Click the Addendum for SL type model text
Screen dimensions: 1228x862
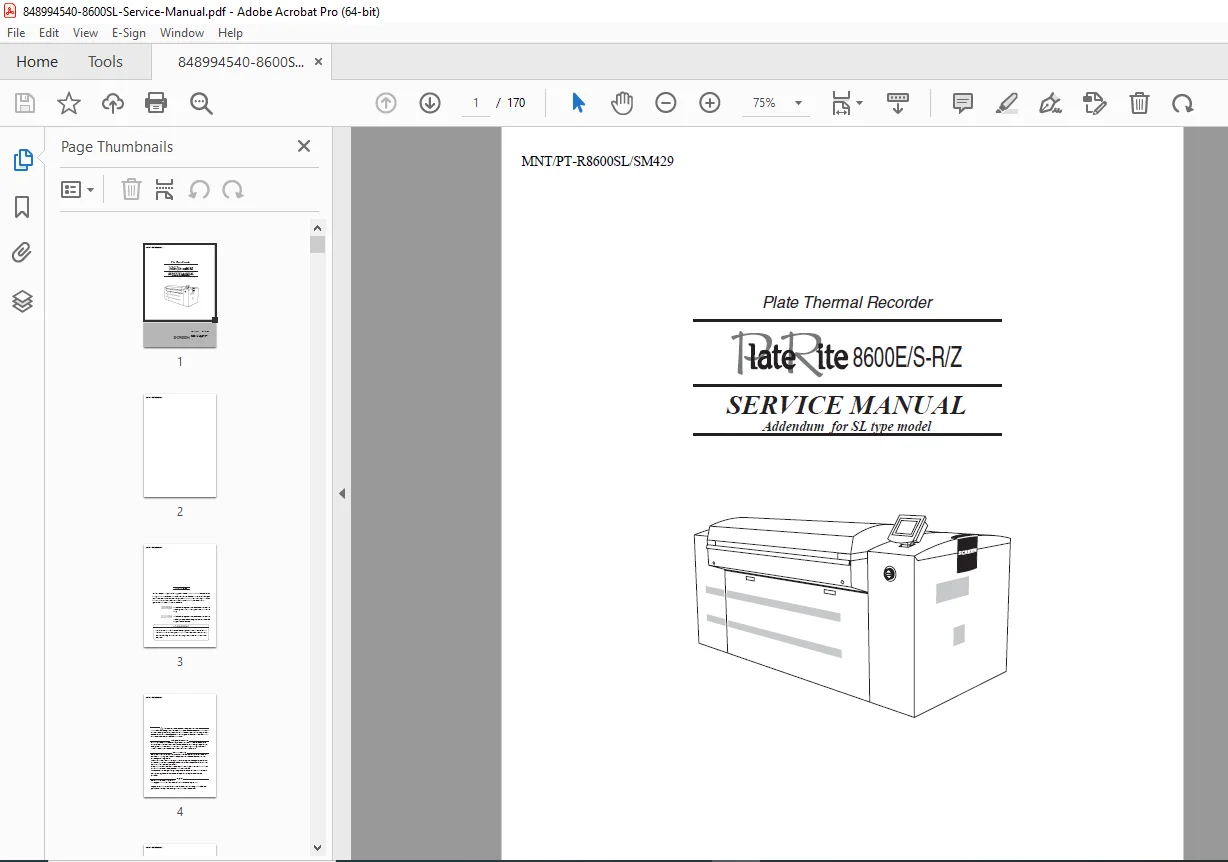tap(847, 427)
